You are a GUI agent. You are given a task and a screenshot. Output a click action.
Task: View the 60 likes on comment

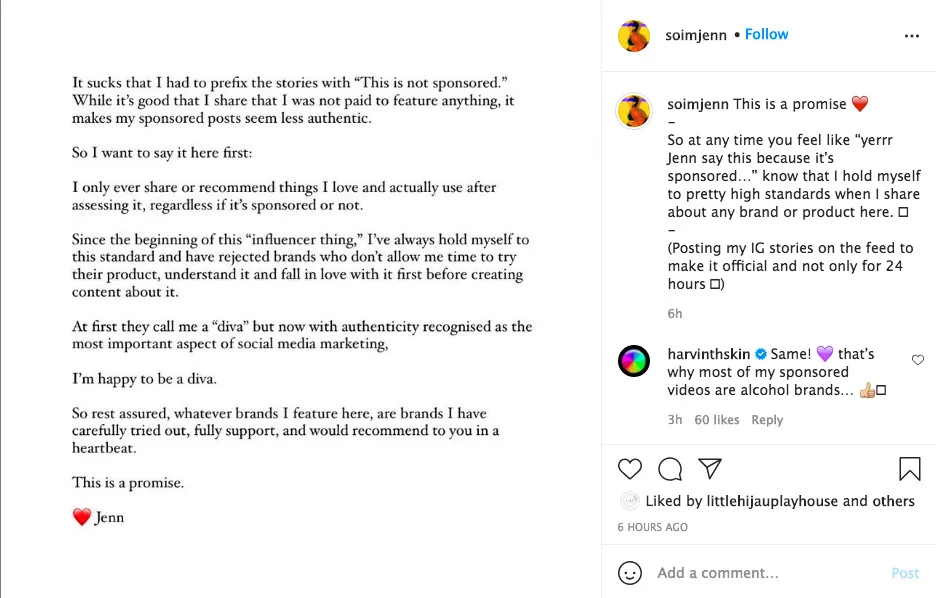[717, 420]
